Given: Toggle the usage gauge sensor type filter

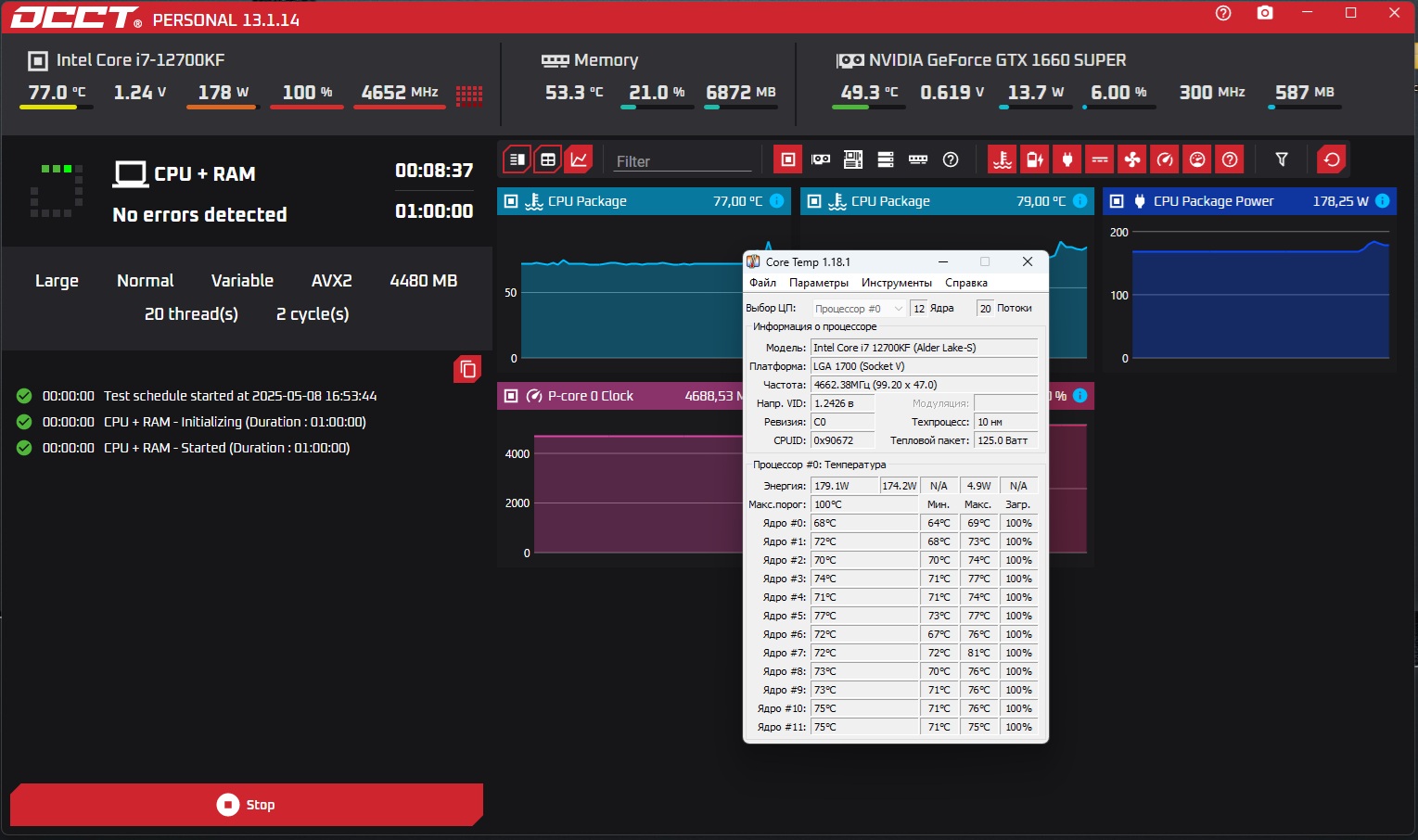Looking at the screenshot, I should pyautogui.click(x=1197, y=159).
